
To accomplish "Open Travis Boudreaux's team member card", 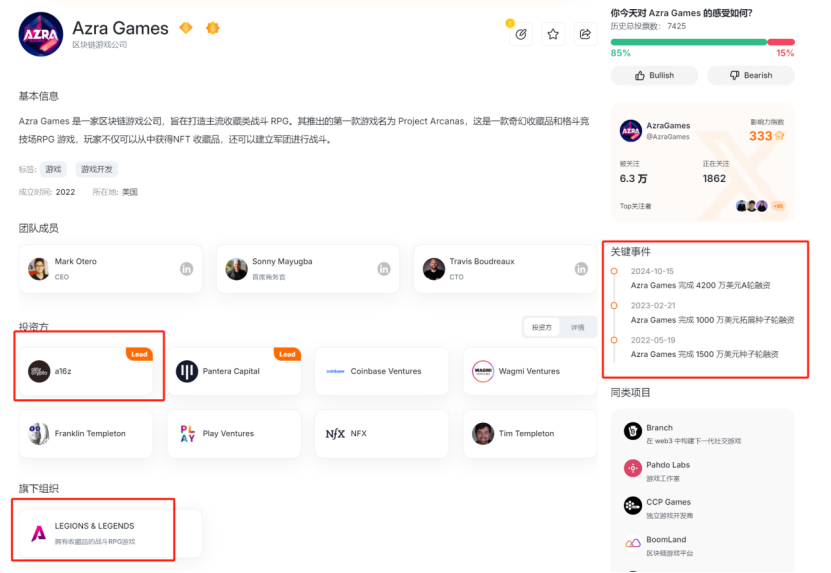I will [505, 269].
